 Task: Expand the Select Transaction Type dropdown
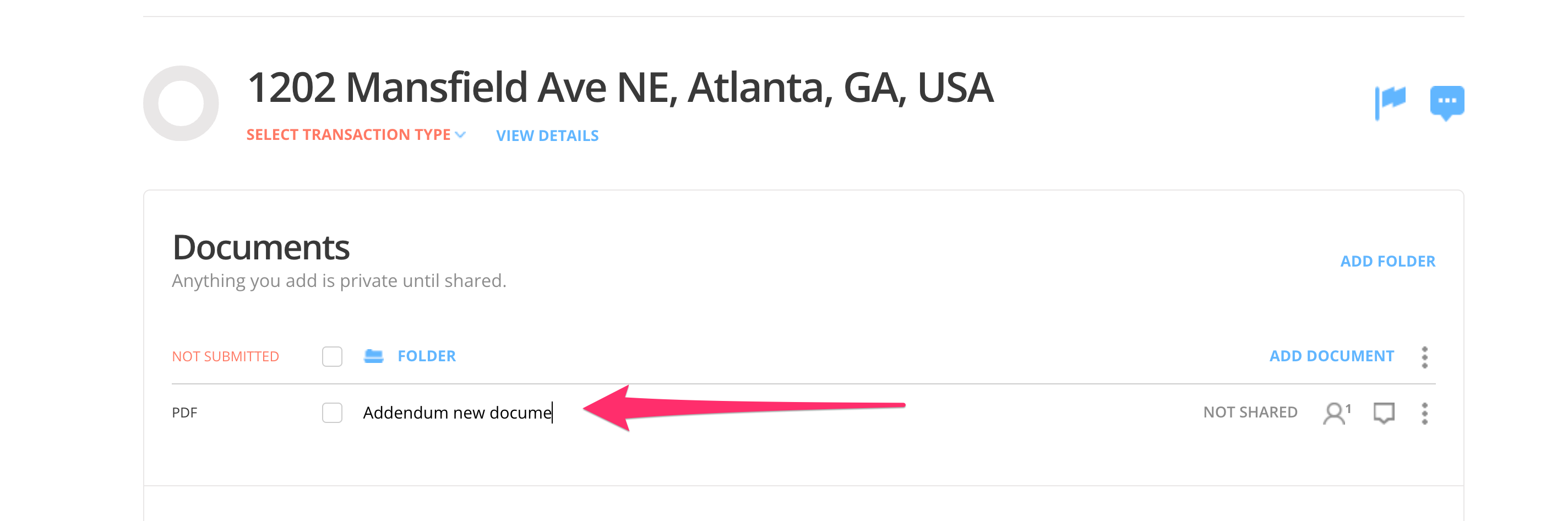[356, 134]
